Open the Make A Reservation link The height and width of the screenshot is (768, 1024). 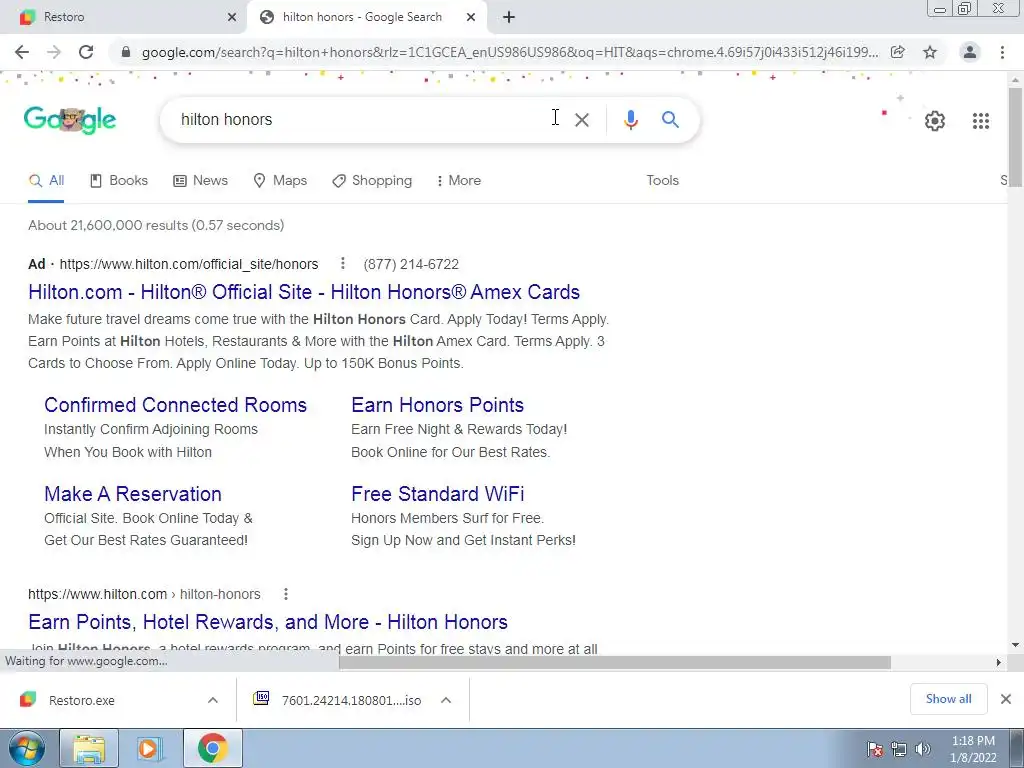(x=133, y=494)
